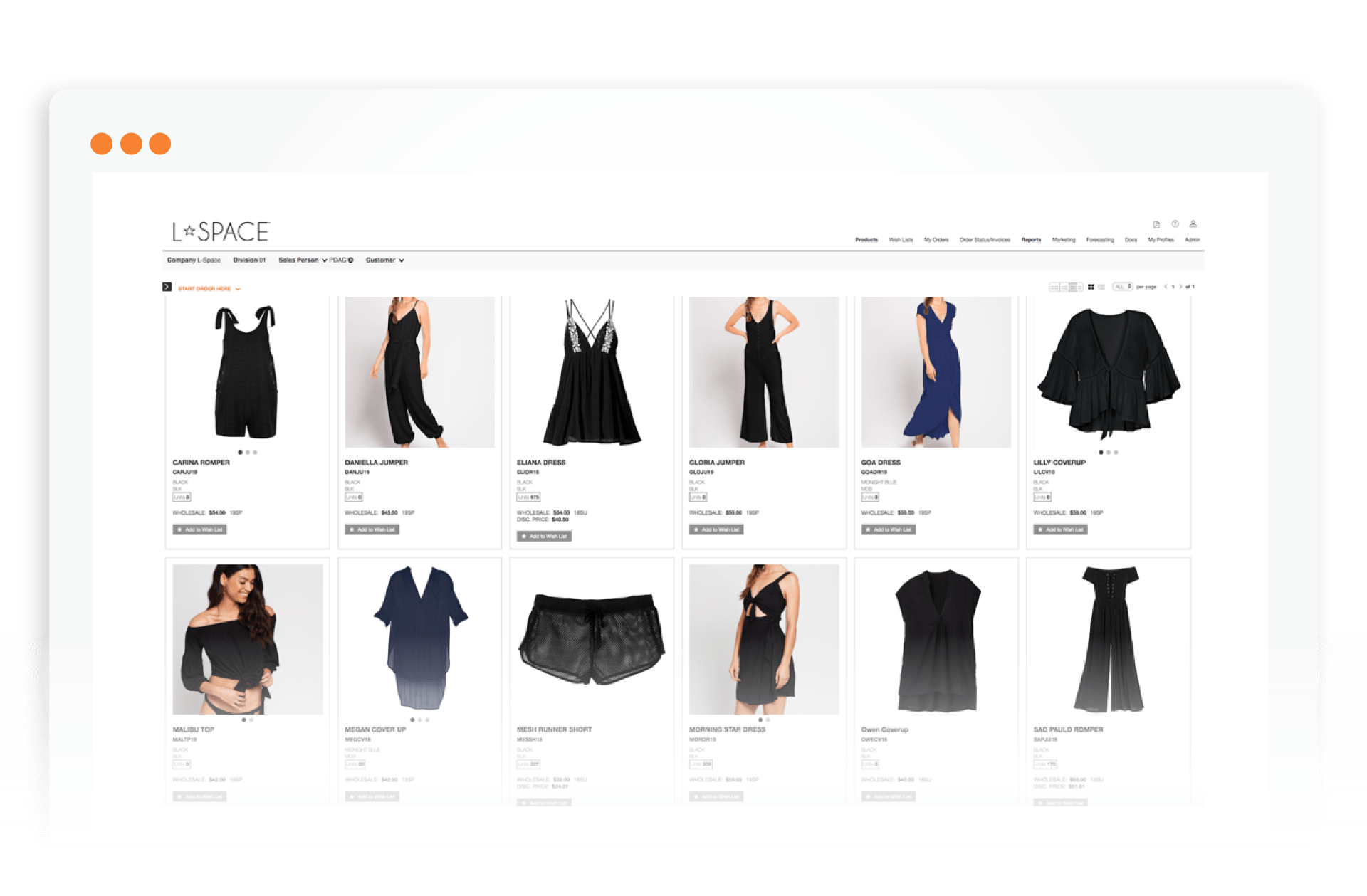Go to My Profiles
The image size is (1367, 896).
[1161, 240]
